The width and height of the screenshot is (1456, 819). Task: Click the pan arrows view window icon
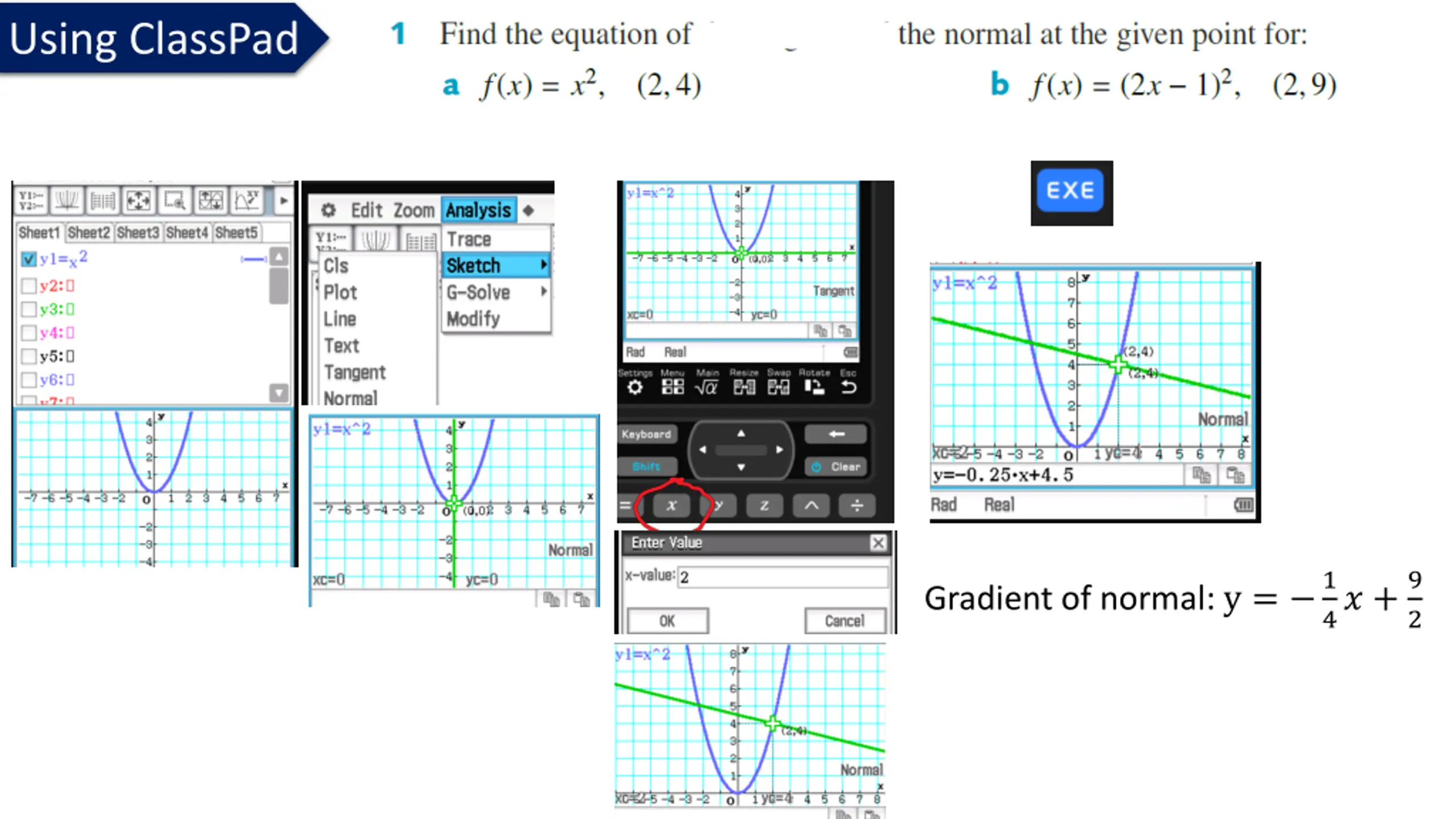click(x=138, y=200)
